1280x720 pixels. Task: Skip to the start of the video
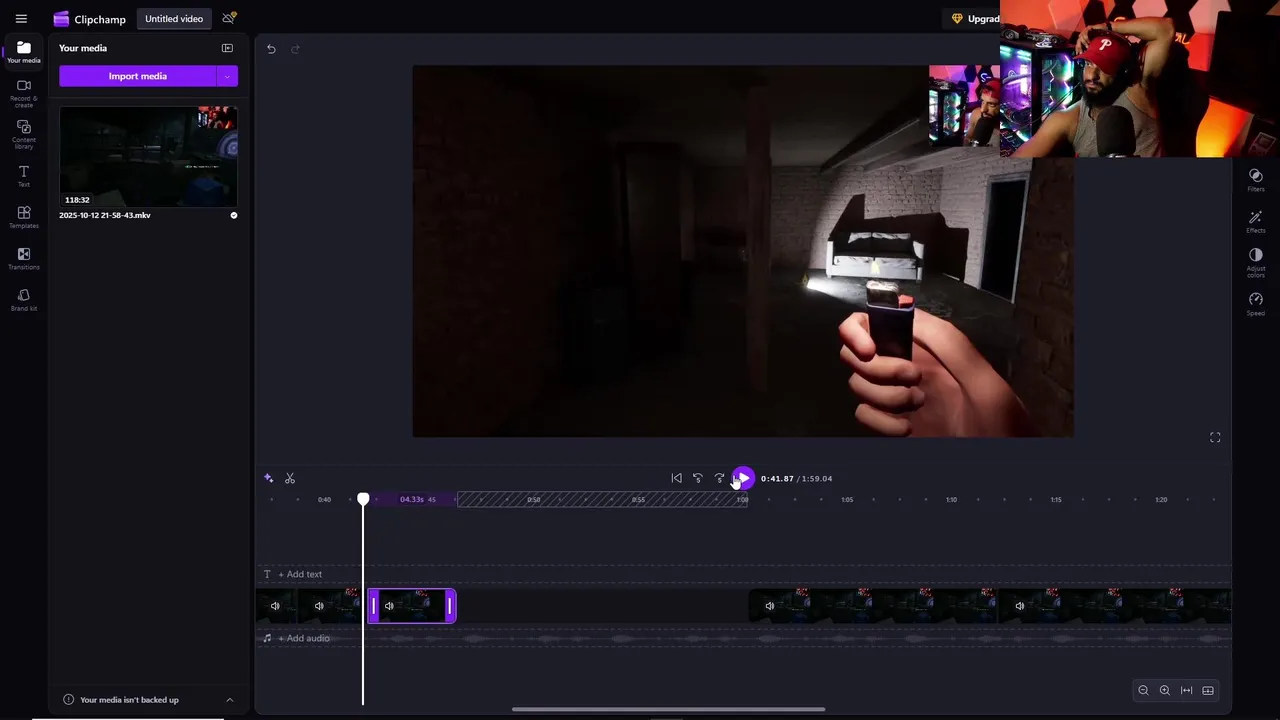click(x=676, y=478)
